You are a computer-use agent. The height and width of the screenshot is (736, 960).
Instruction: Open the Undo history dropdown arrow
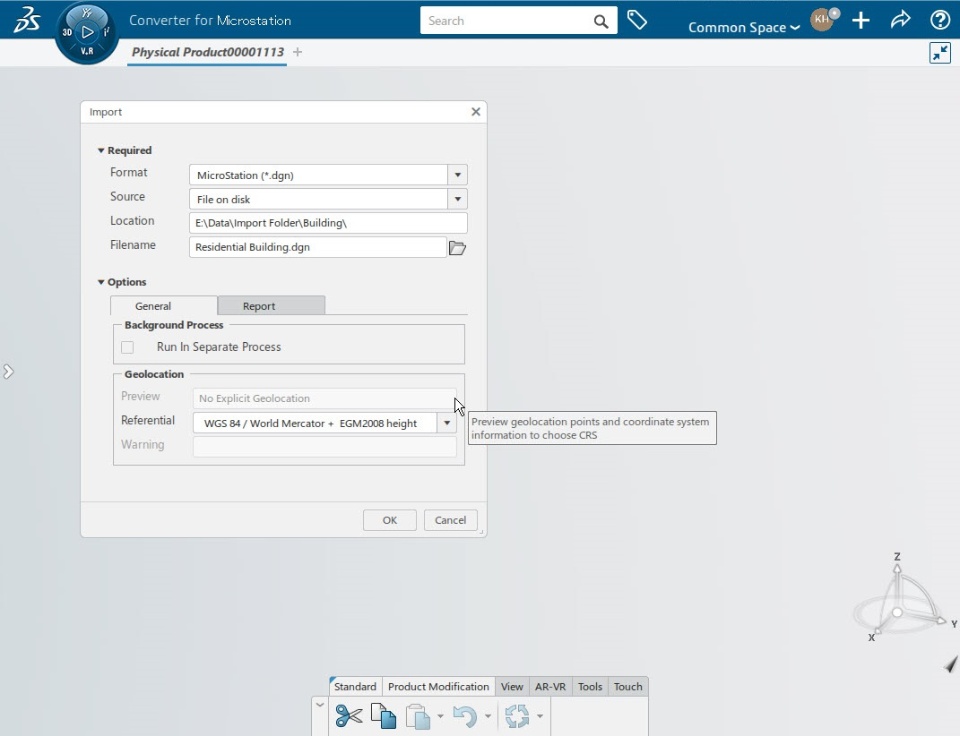coord(488,716)
